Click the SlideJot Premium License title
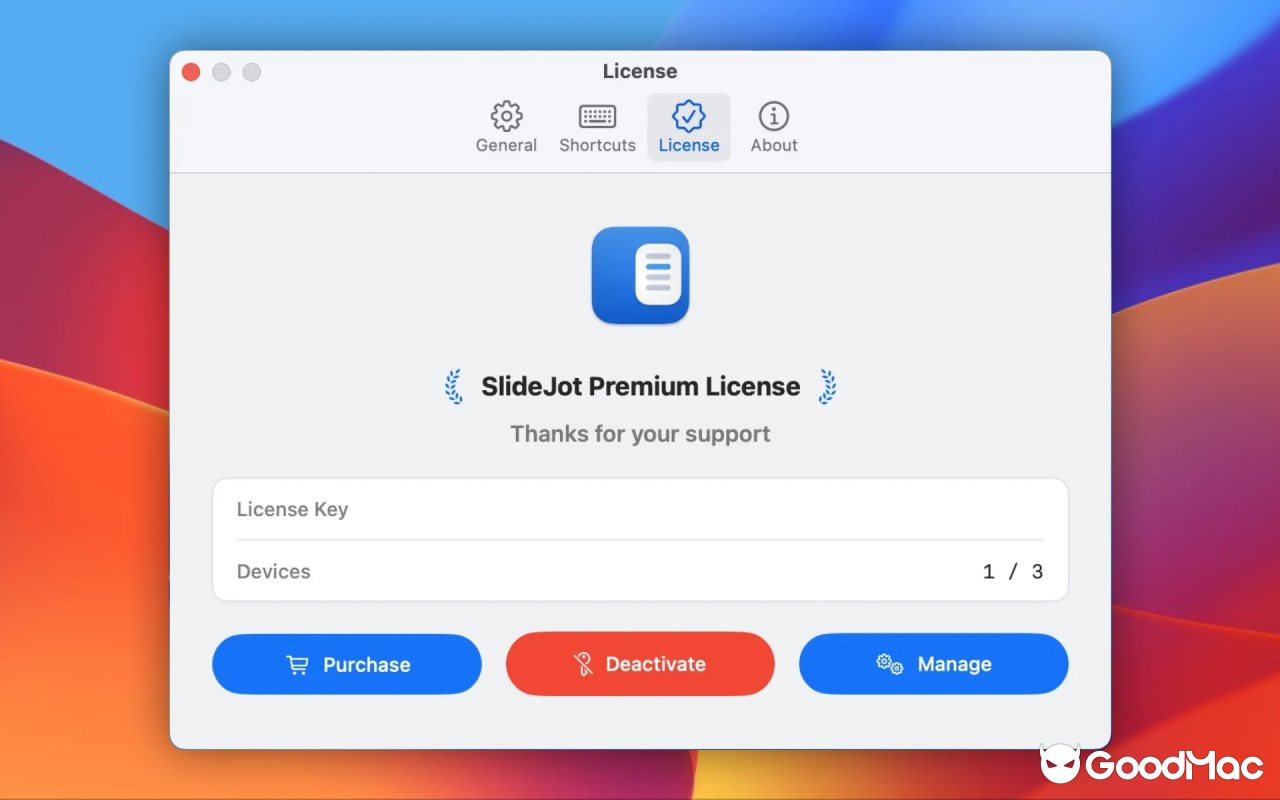 pyautogui.click(x=640, y=386)
